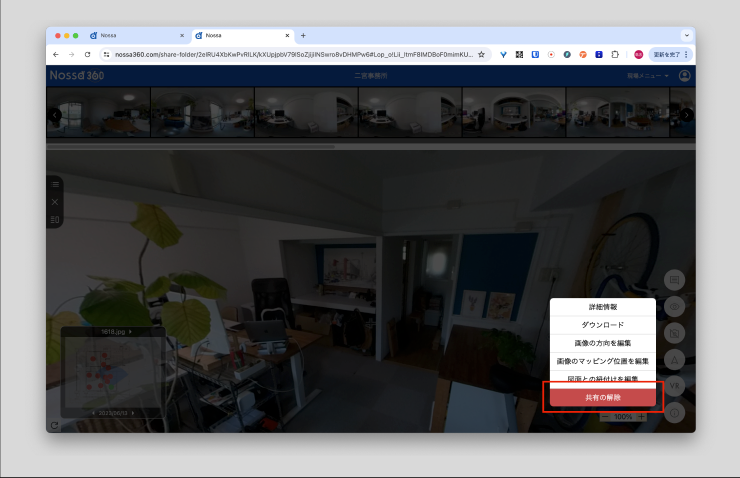Click the Nossa 360 logo
This screenshot has height=478, width=740.
click(77, 75)
